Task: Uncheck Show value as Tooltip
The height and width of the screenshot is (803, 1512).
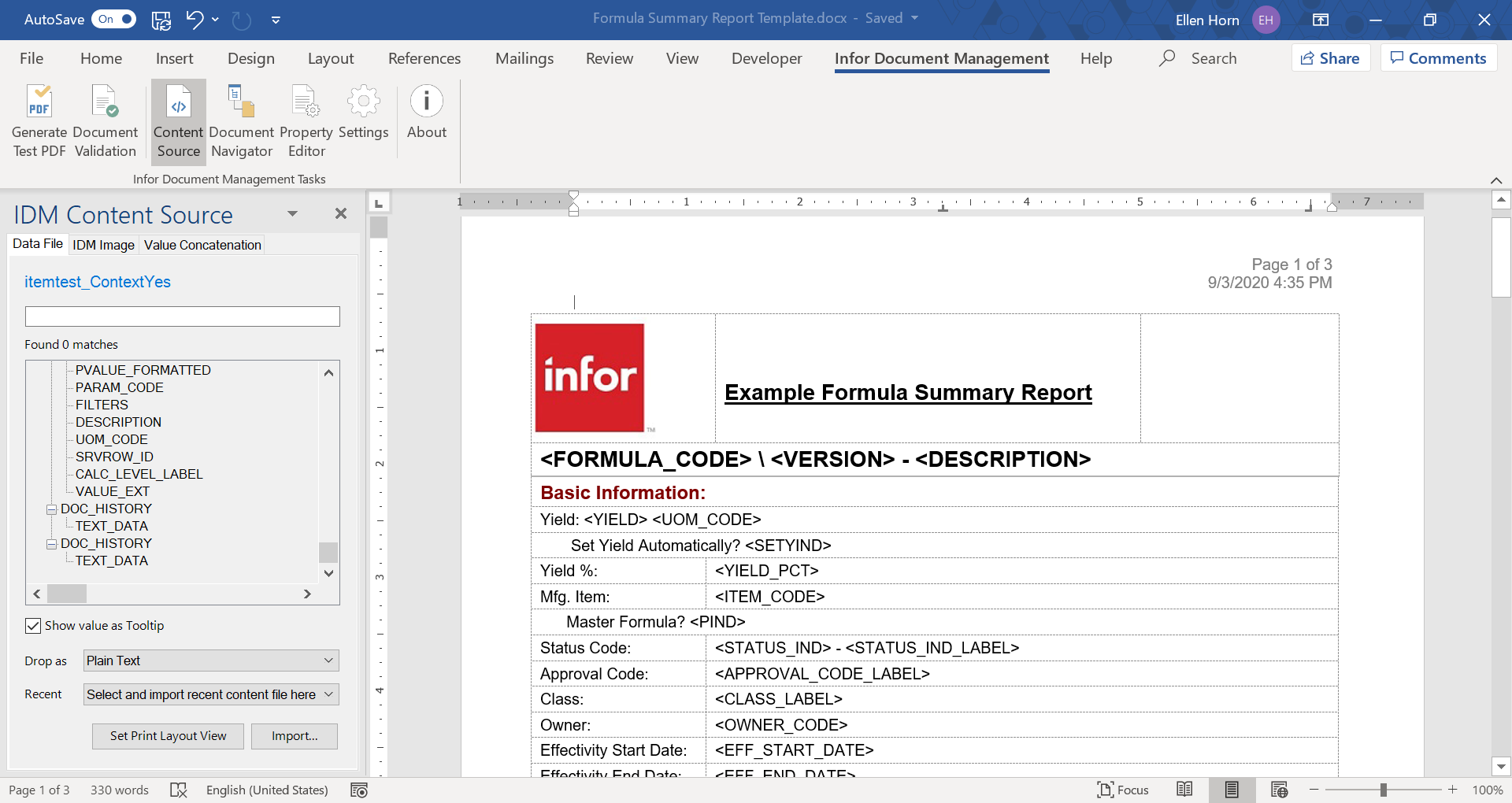Action: [x=33, y=625]
